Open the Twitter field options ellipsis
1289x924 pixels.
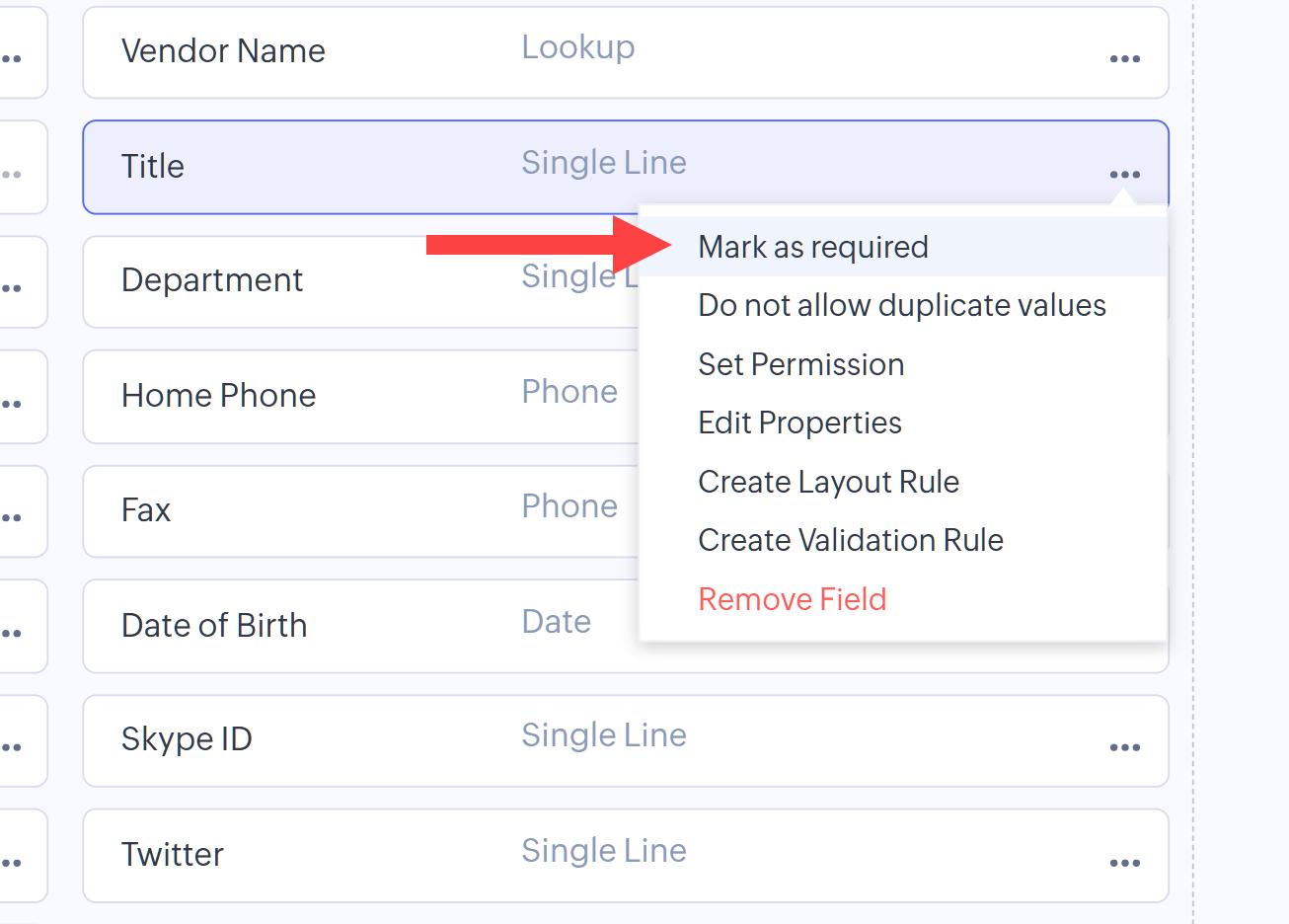click(x=1124, y=863)
